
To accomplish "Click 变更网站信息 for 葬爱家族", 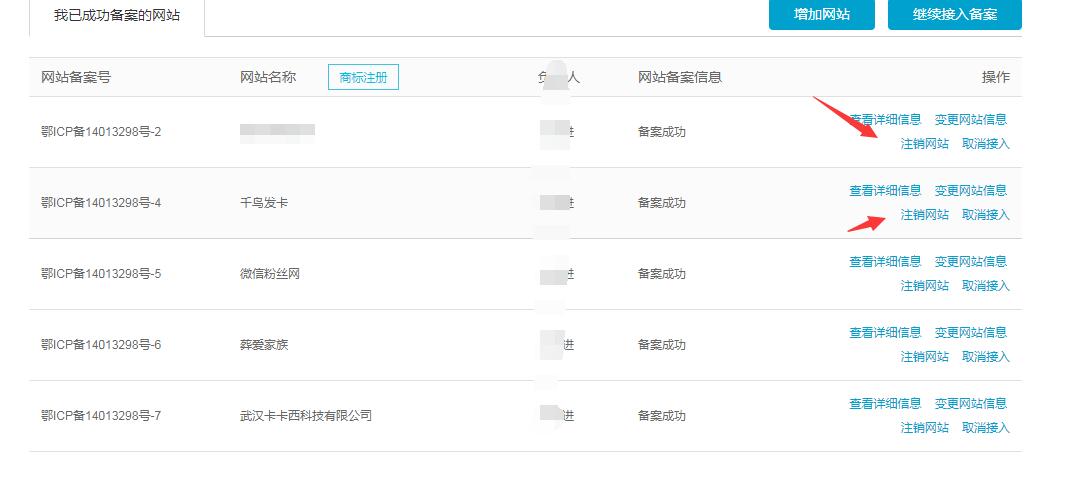I will coord(971,333).
